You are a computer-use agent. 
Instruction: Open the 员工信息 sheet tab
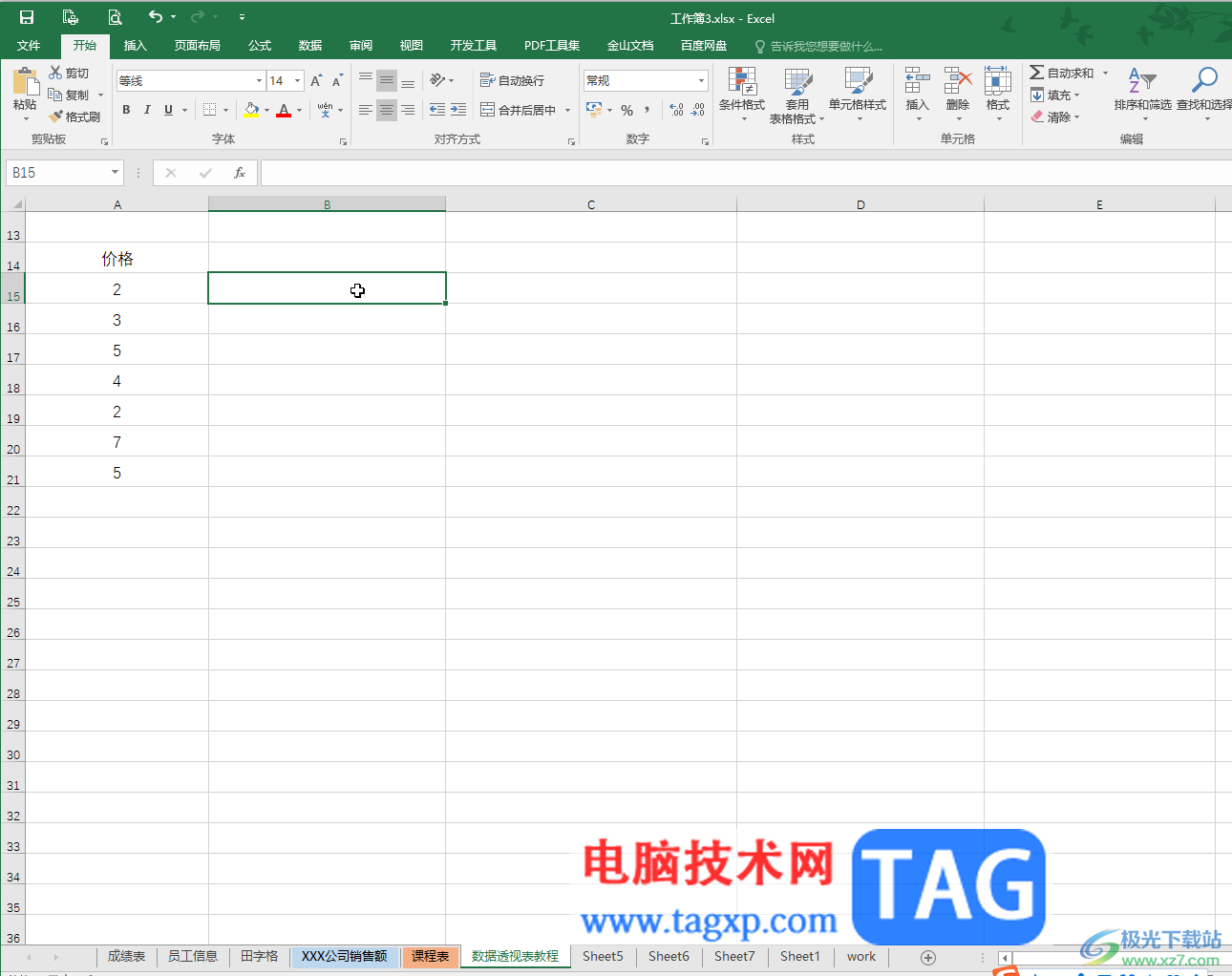(x=193, y=956)
